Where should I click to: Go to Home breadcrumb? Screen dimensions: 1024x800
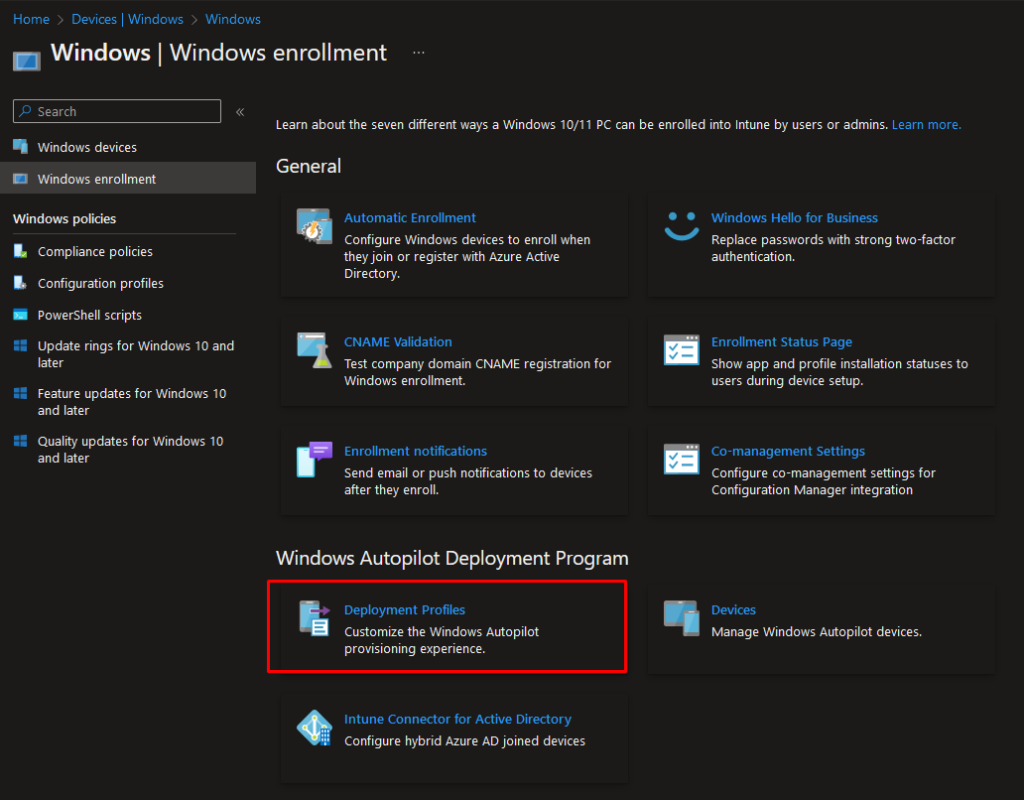pyautogui.click(x=31, y=19)
